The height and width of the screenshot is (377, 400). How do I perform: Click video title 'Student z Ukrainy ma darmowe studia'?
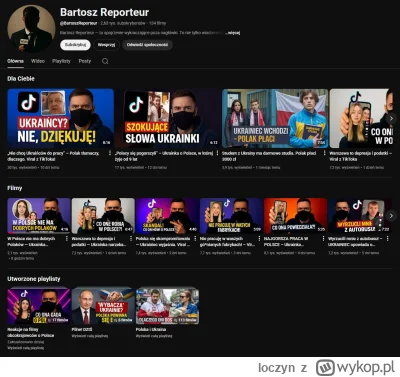(269, 156)
